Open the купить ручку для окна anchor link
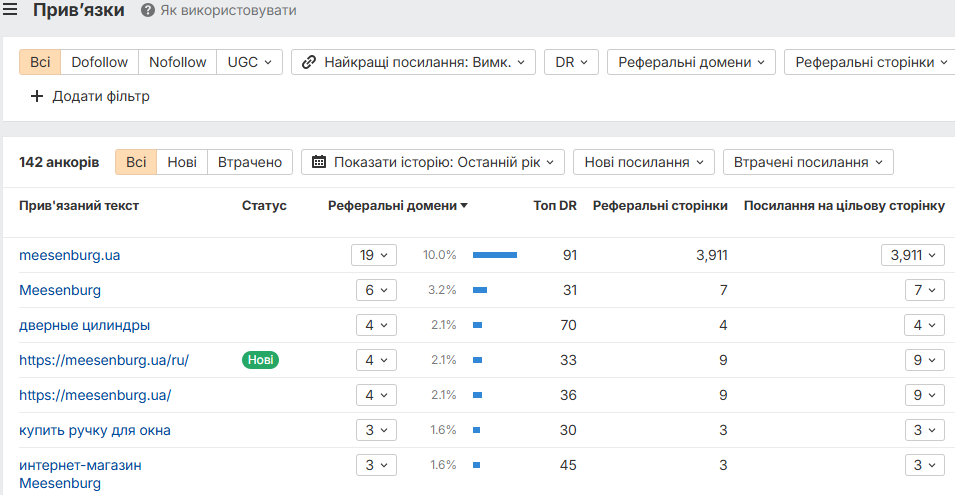This screenshot has height=495, width=955. (94, 430)
